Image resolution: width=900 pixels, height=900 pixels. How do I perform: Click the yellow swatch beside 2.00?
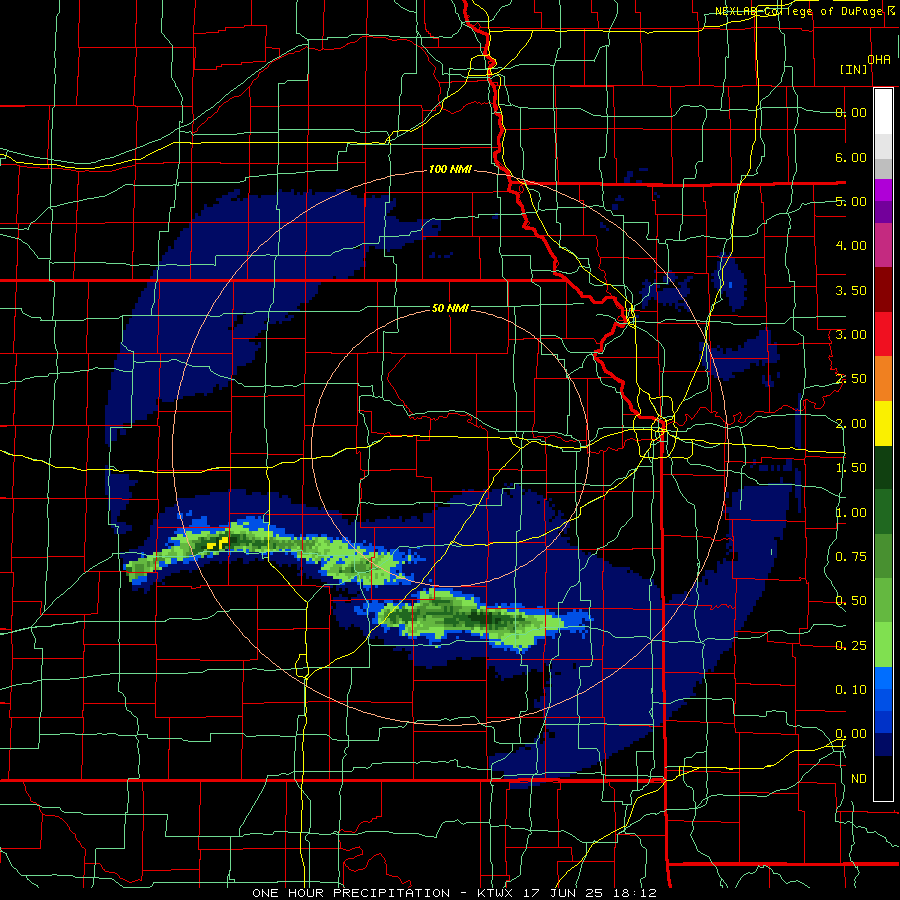pos(883,423)
